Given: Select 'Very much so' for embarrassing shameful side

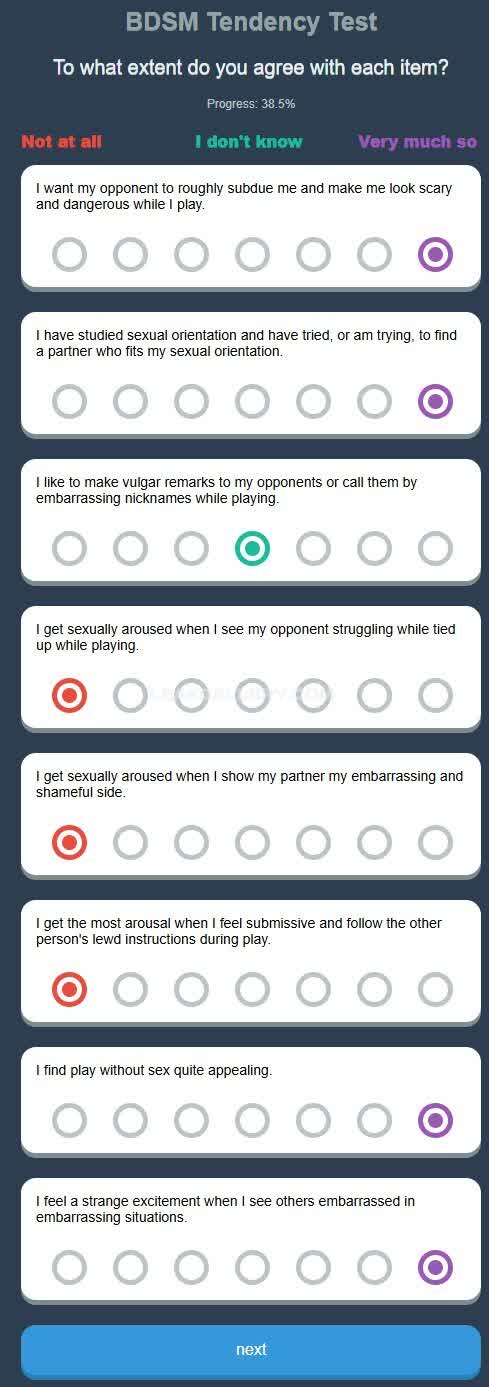Looking at the screenshot, I should [435, 843].
